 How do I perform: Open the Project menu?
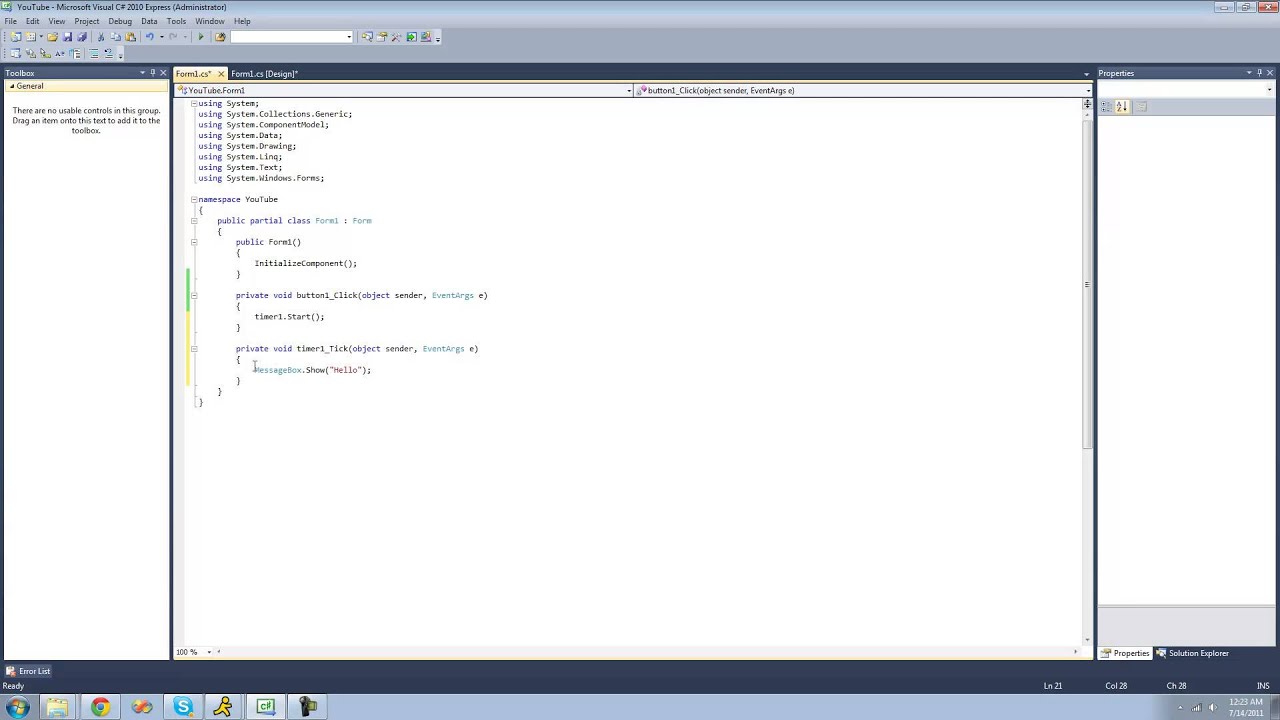[87, 21]
